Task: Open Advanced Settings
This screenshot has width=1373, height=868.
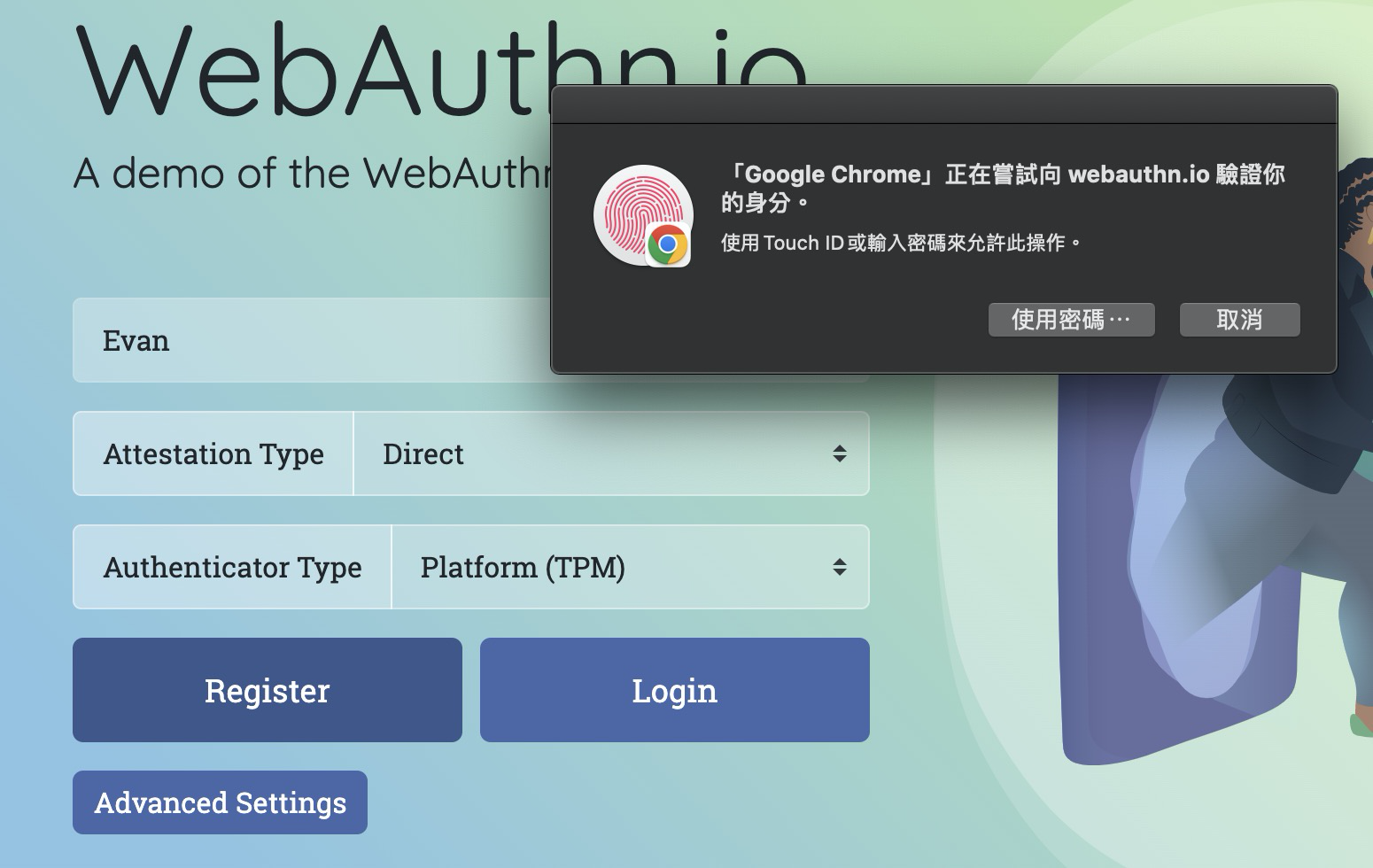Action: 220,802
